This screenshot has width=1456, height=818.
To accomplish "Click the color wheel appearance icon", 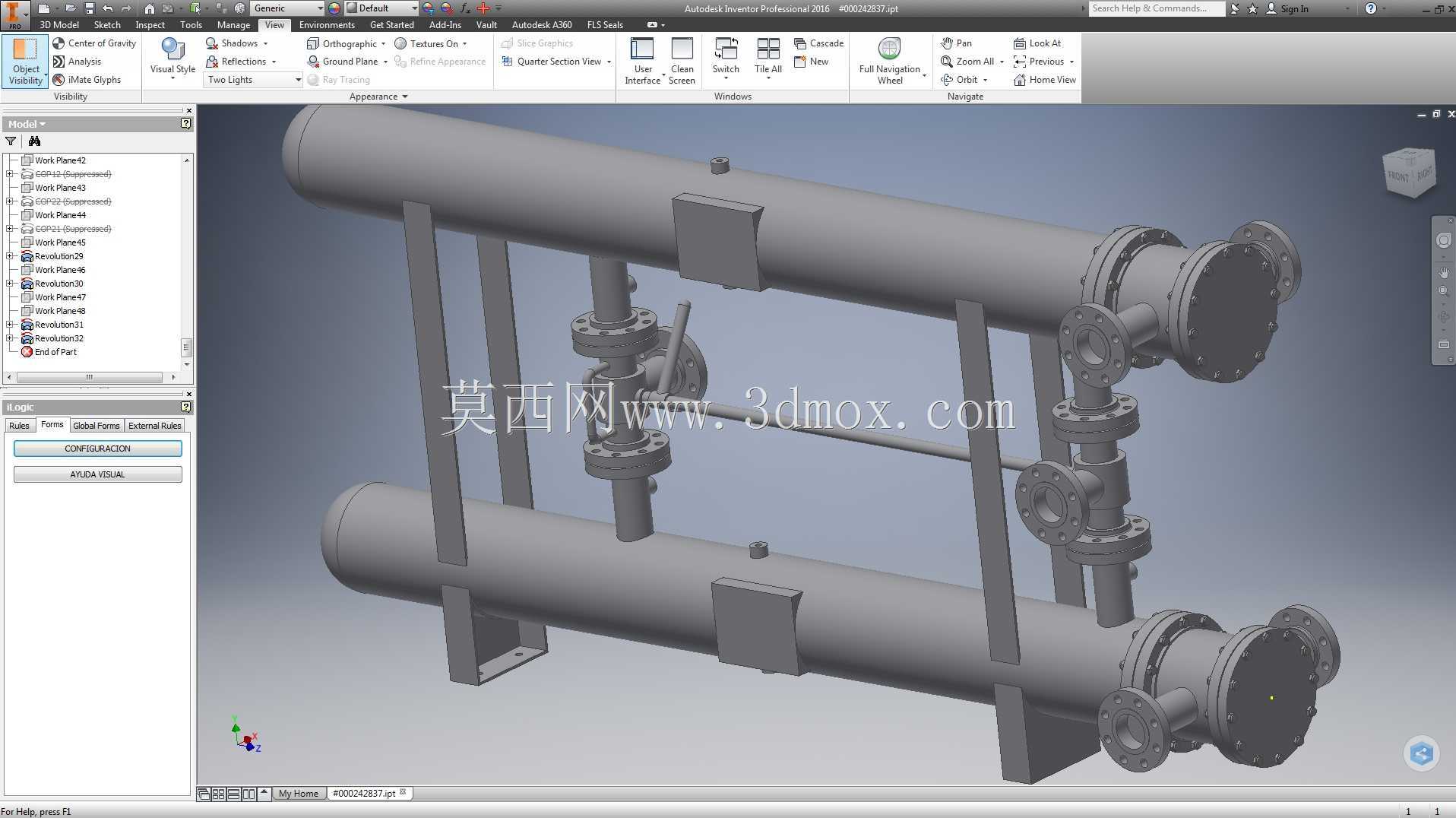I will [334, 8].
